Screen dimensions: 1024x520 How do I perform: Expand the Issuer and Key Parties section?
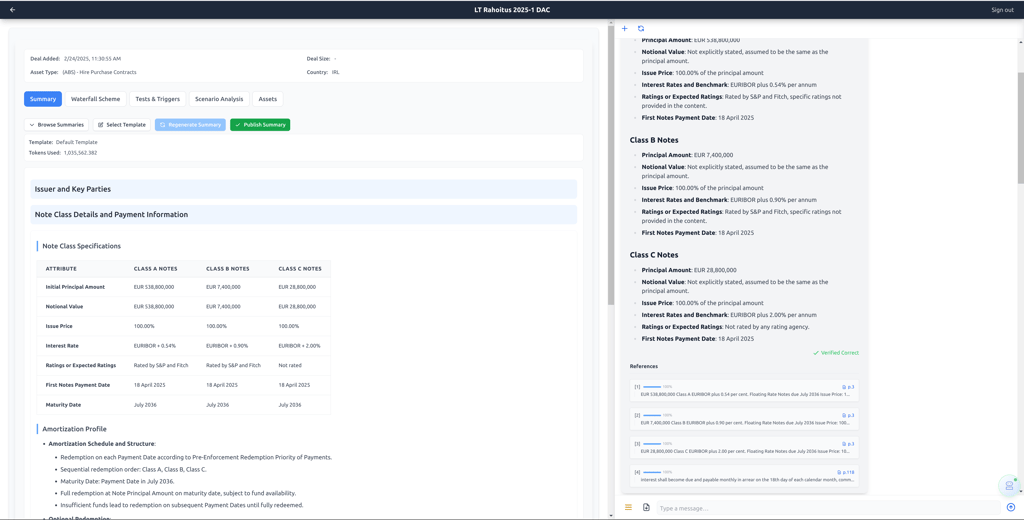[304, 189]
